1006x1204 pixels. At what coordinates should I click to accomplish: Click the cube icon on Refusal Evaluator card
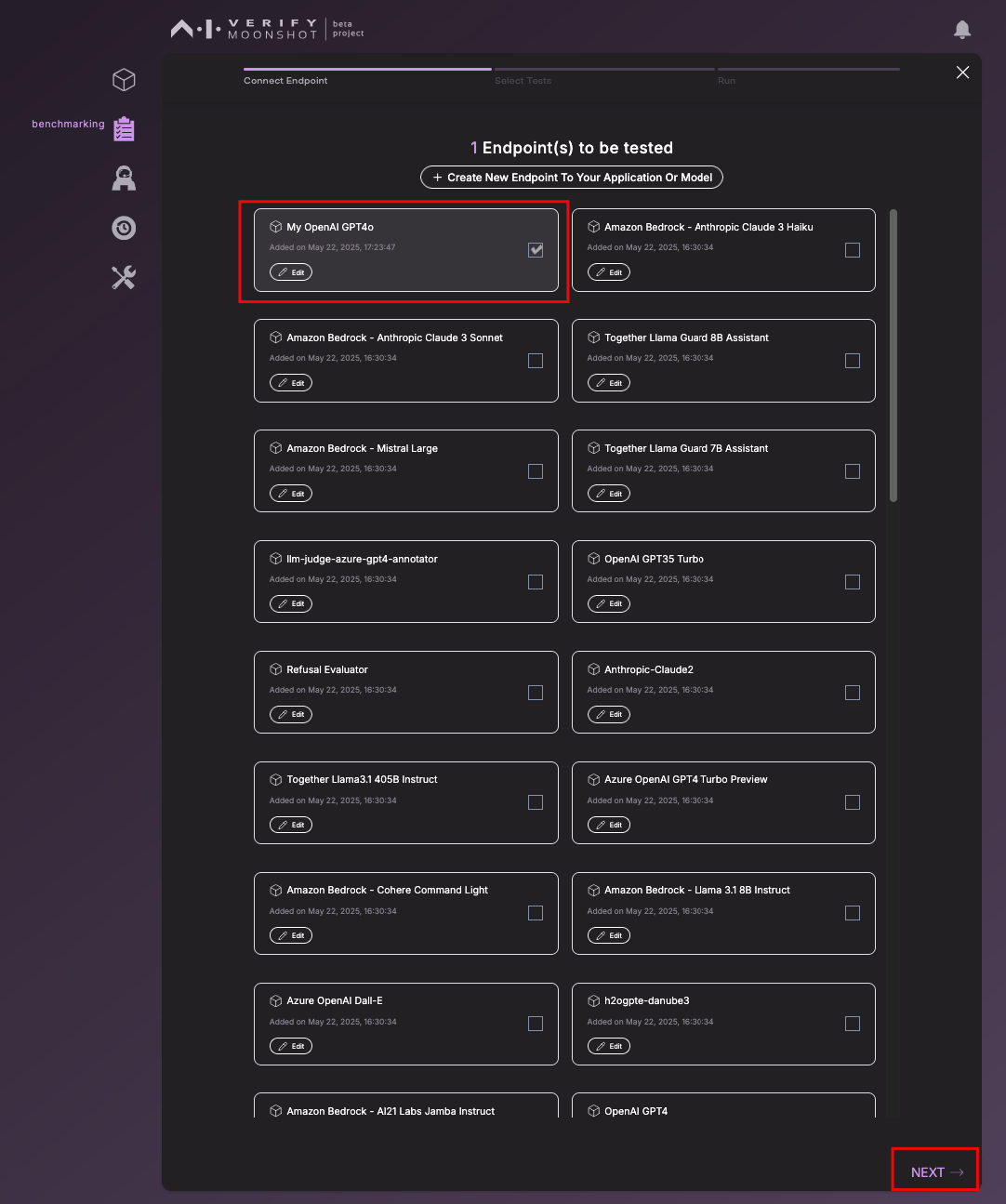coord(276,669)
